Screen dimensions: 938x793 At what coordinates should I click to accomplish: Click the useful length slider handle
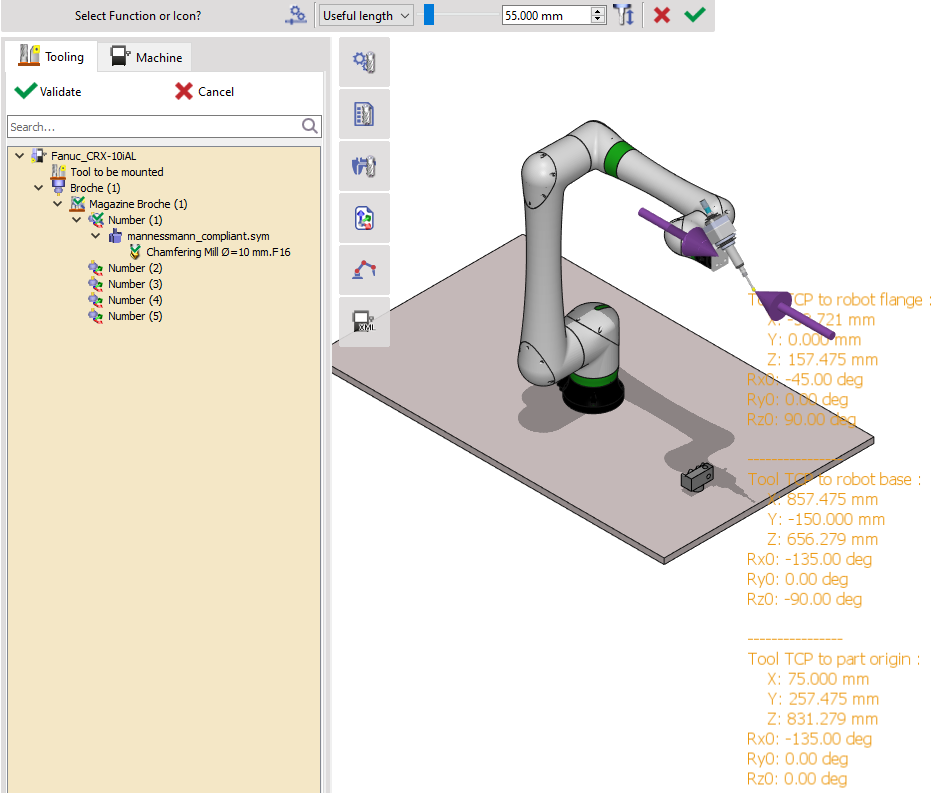[x=429, y=15]
